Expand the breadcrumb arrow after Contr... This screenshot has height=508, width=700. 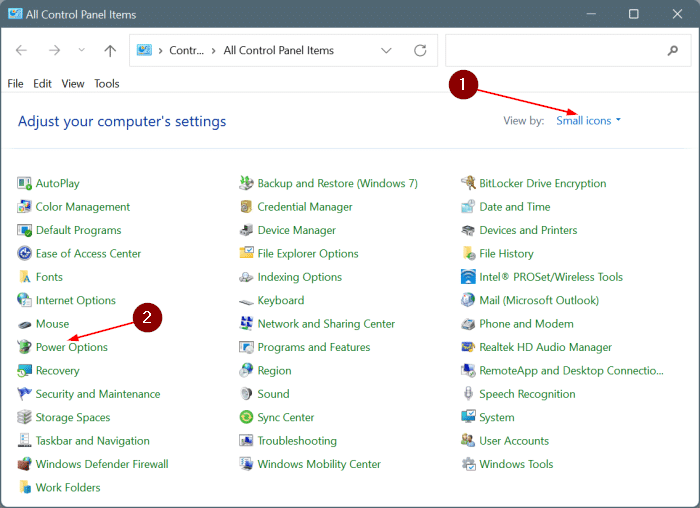tap(214, 50)
